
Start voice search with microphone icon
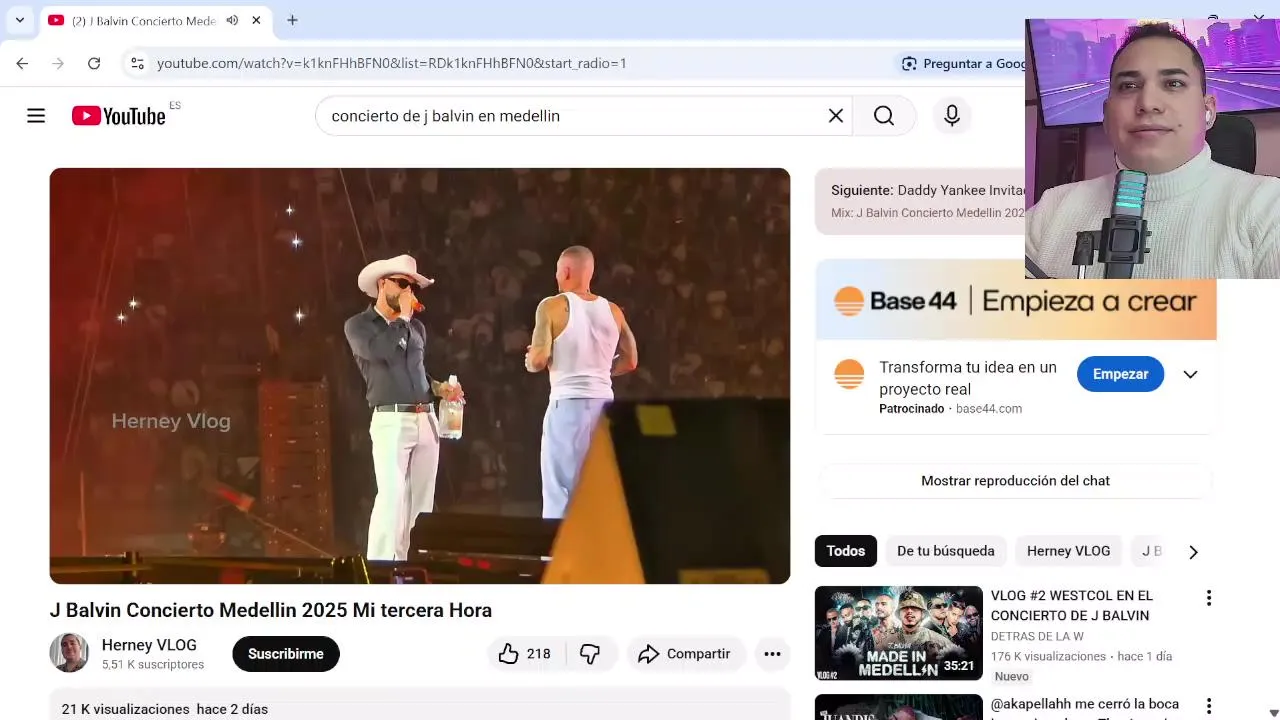(x=952, y=116)
